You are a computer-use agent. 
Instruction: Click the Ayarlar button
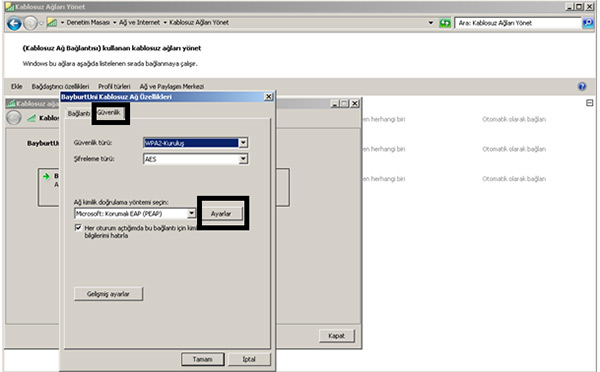click(x=221, y=214)
